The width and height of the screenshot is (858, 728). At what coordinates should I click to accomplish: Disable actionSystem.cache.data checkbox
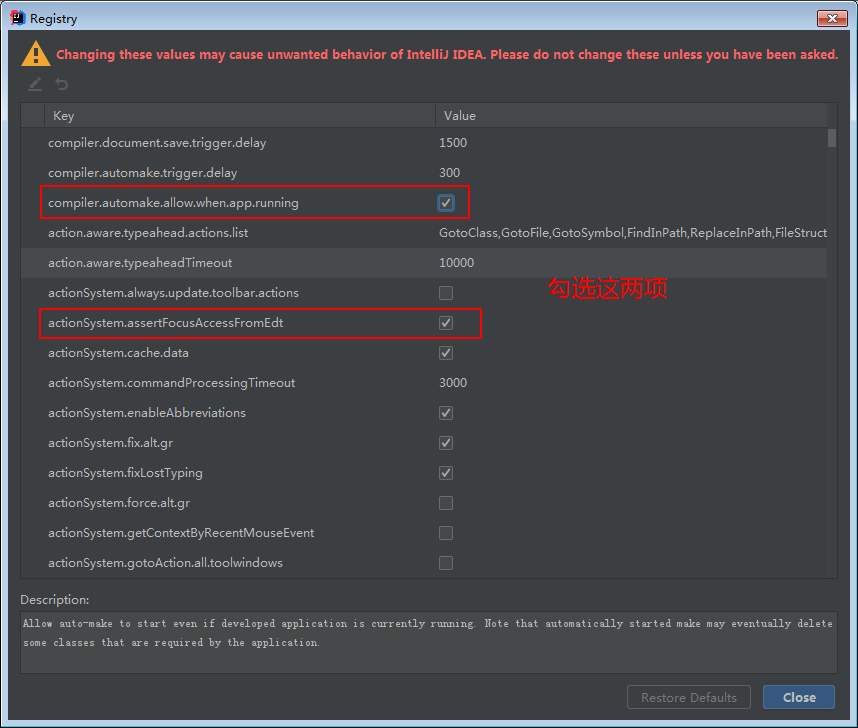pos(446,353)
